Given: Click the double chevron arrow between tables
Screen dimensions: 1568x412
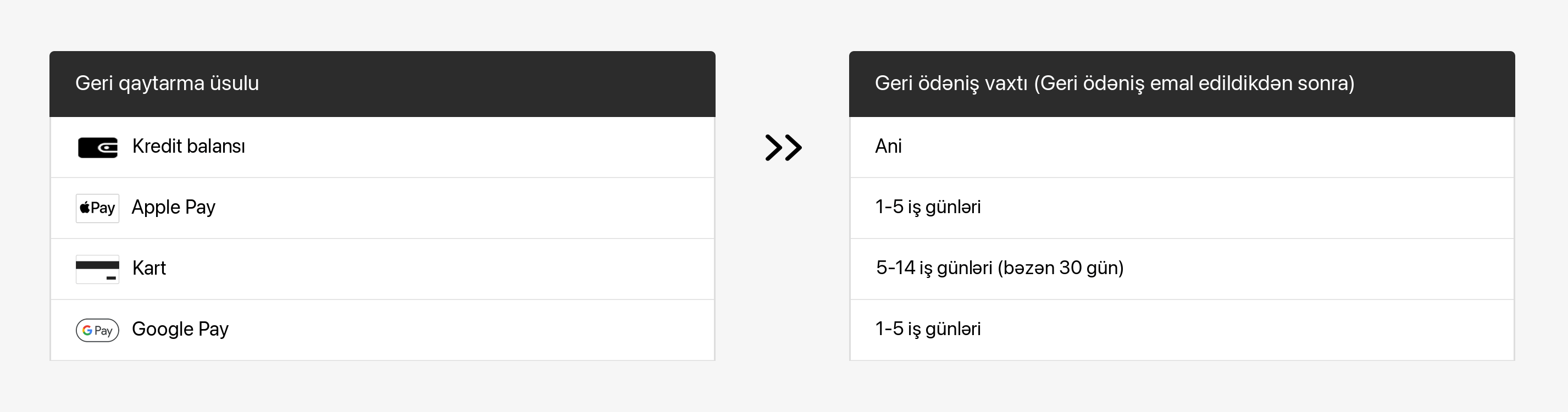Looking at the screenshot, I should 783,147.
